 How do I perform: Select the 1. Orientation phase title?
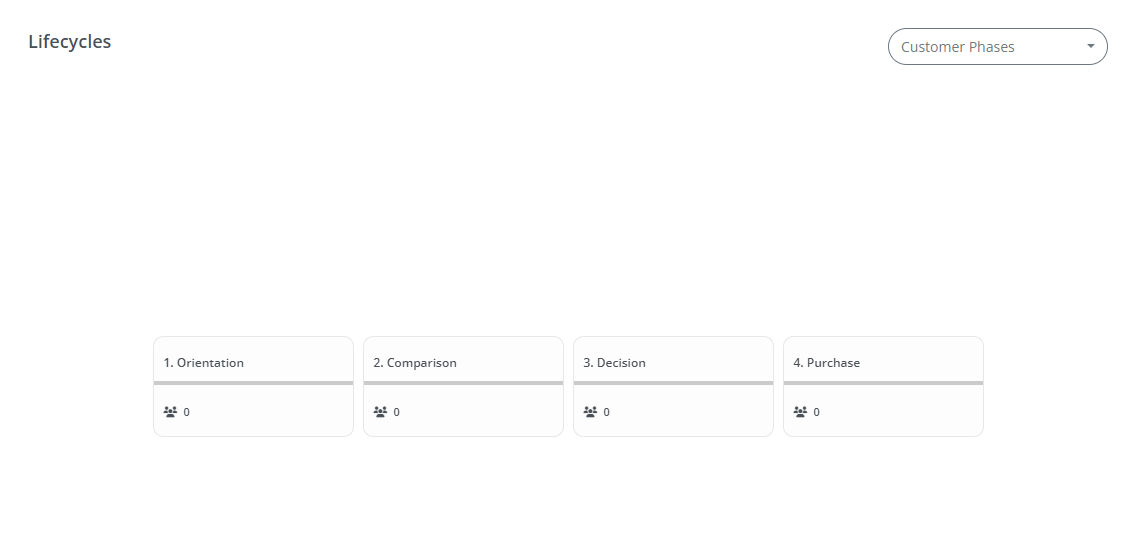click(203, 362)
